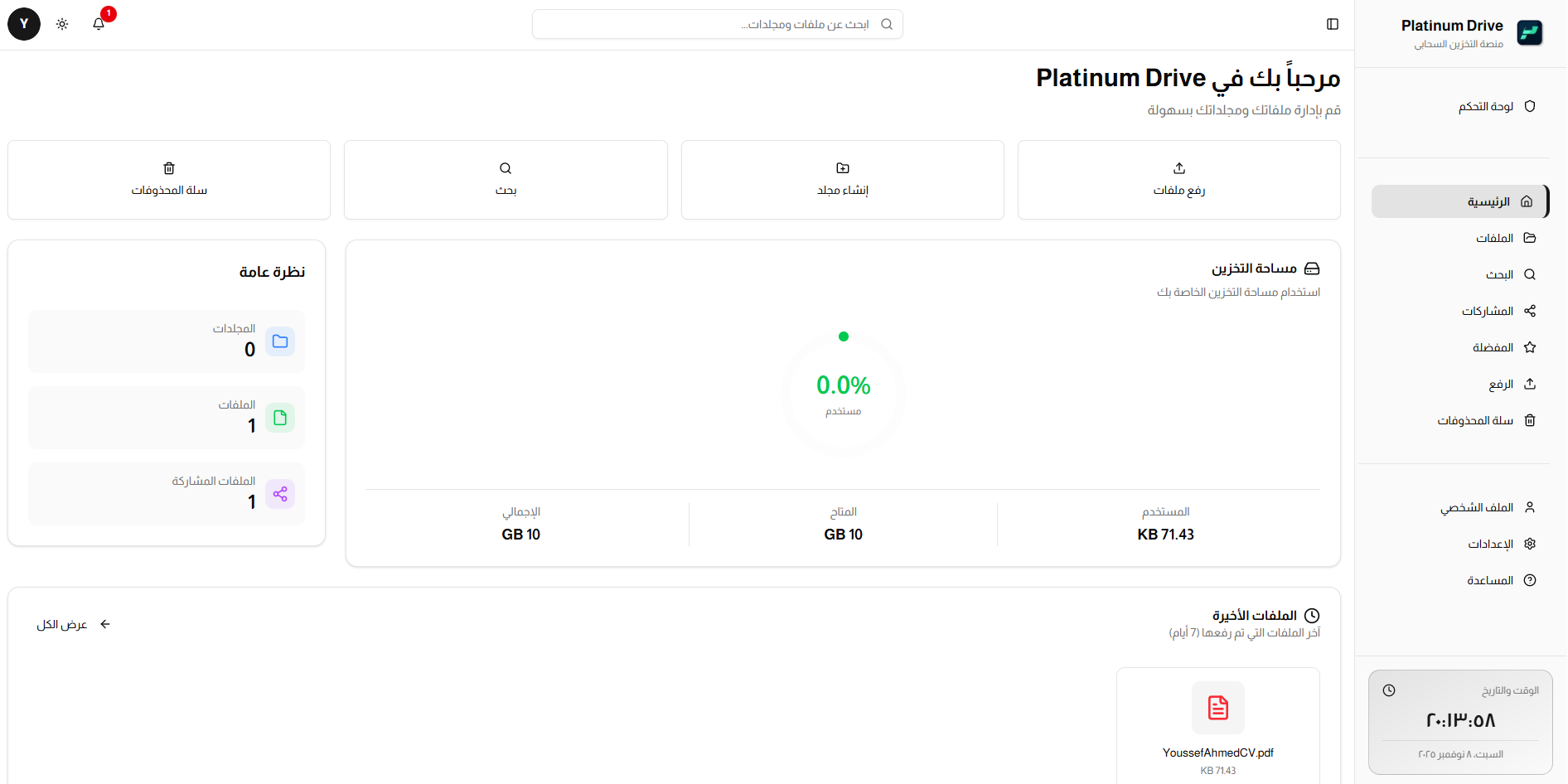
Task: Click the clock icon in الوقت والتاريخ widget
Action: (x=1389, y=690)
